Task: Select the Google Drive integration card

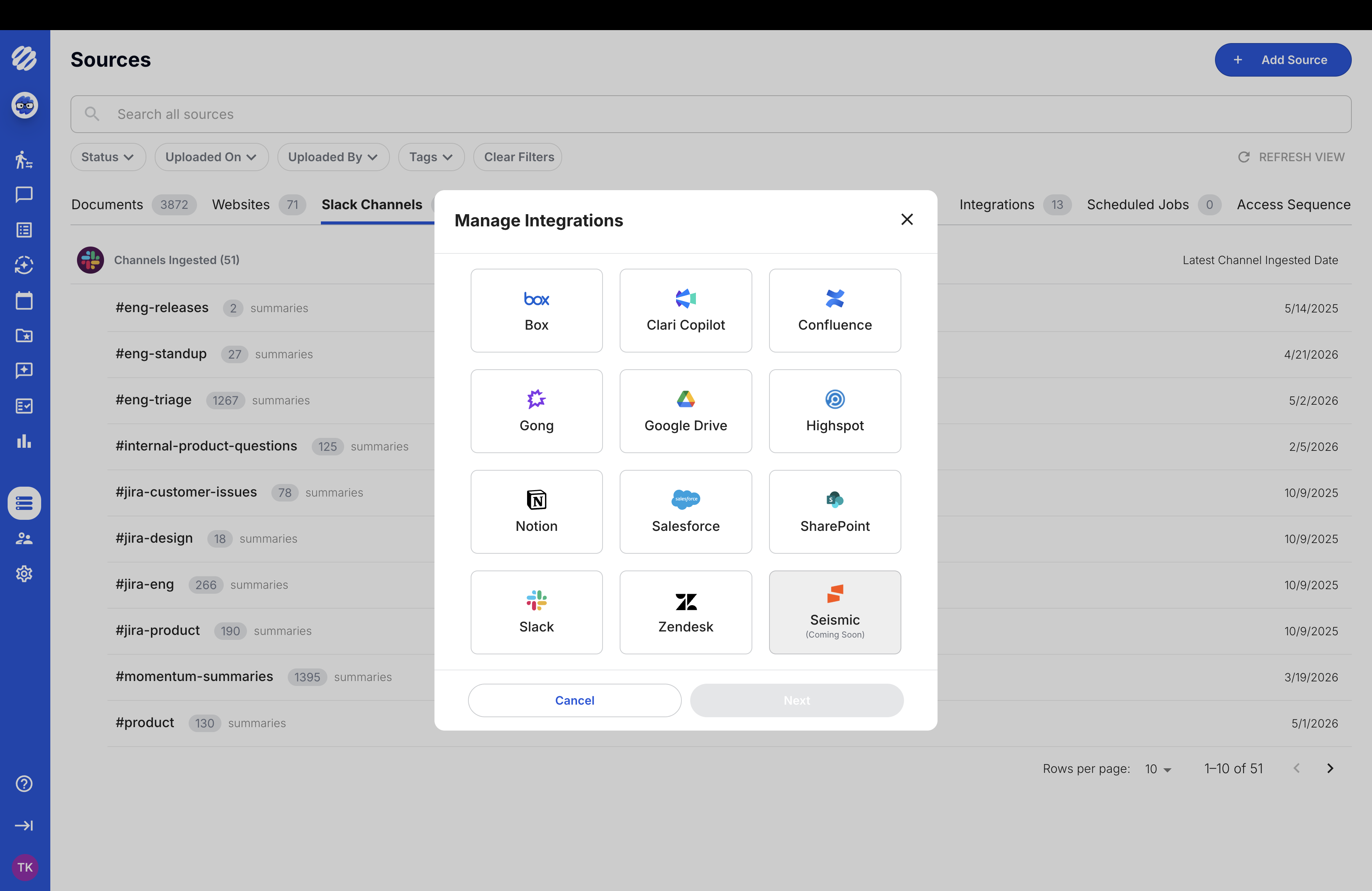Action: coord(685,411)
